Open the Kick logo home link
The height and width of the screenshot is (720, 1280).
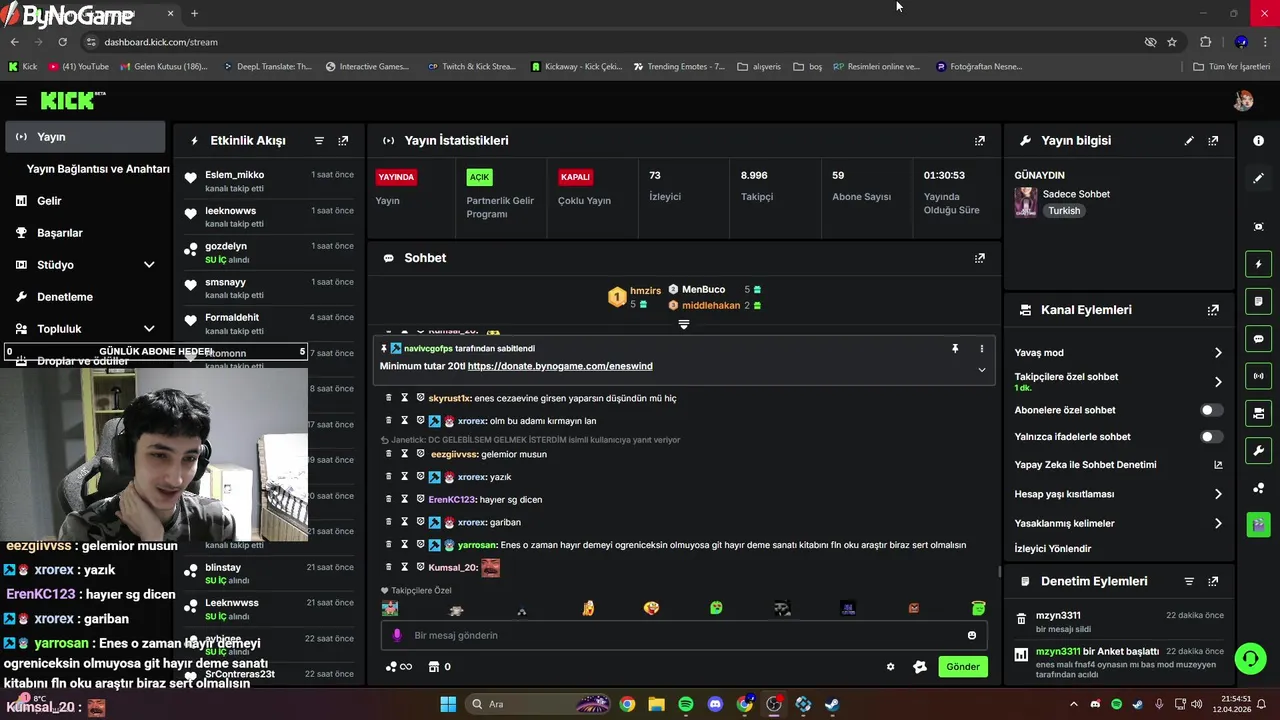tap(72, 101)
